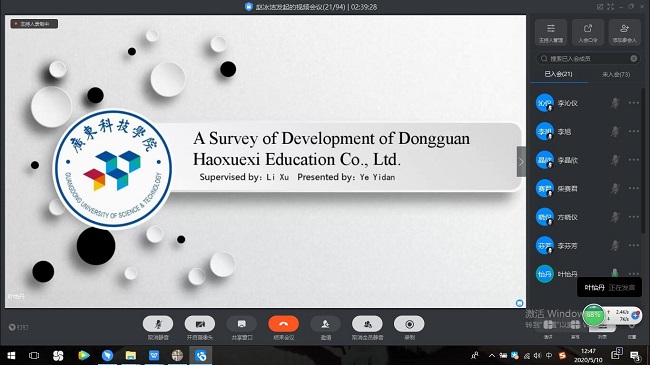Open the WPS Writer taskbar icon

154,355
